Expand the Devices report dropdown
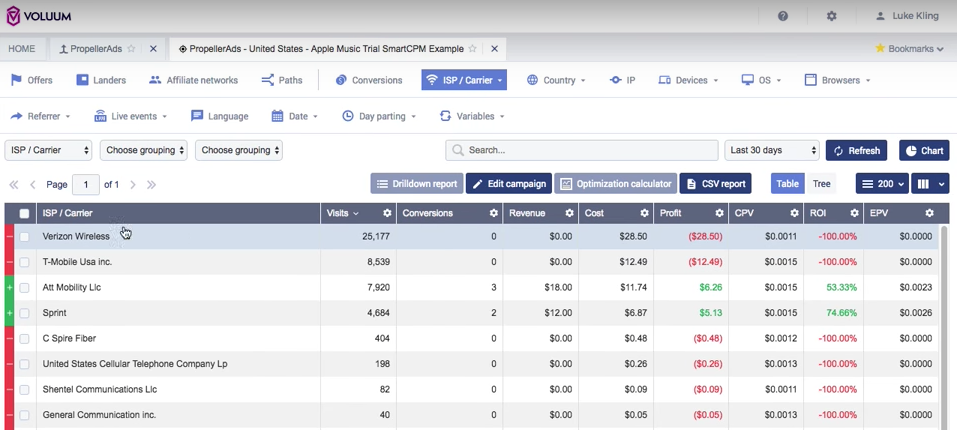The image size is (957, 430). [x=688, y=80]
